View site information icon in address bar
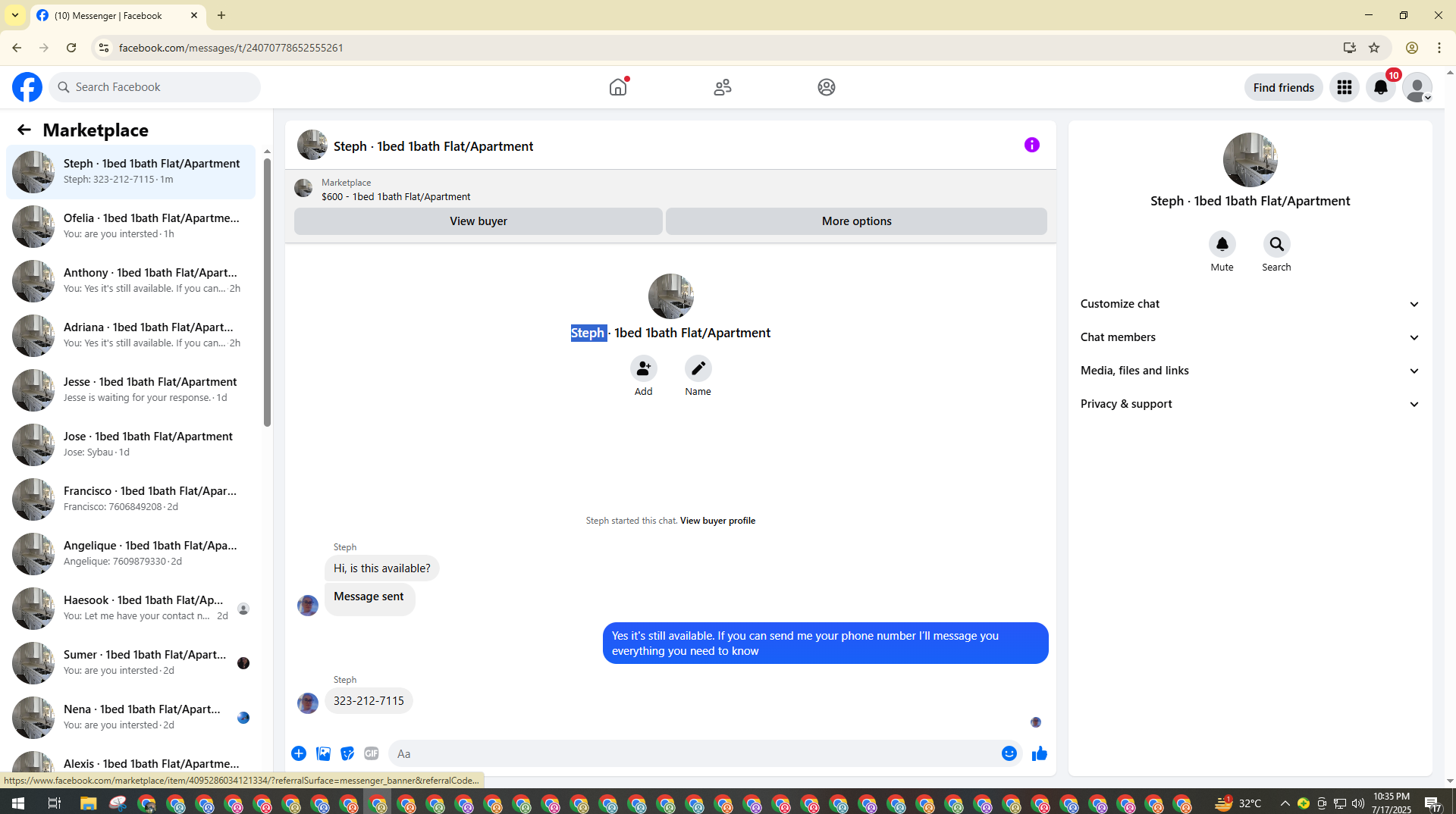 click(x=104, y=48)
